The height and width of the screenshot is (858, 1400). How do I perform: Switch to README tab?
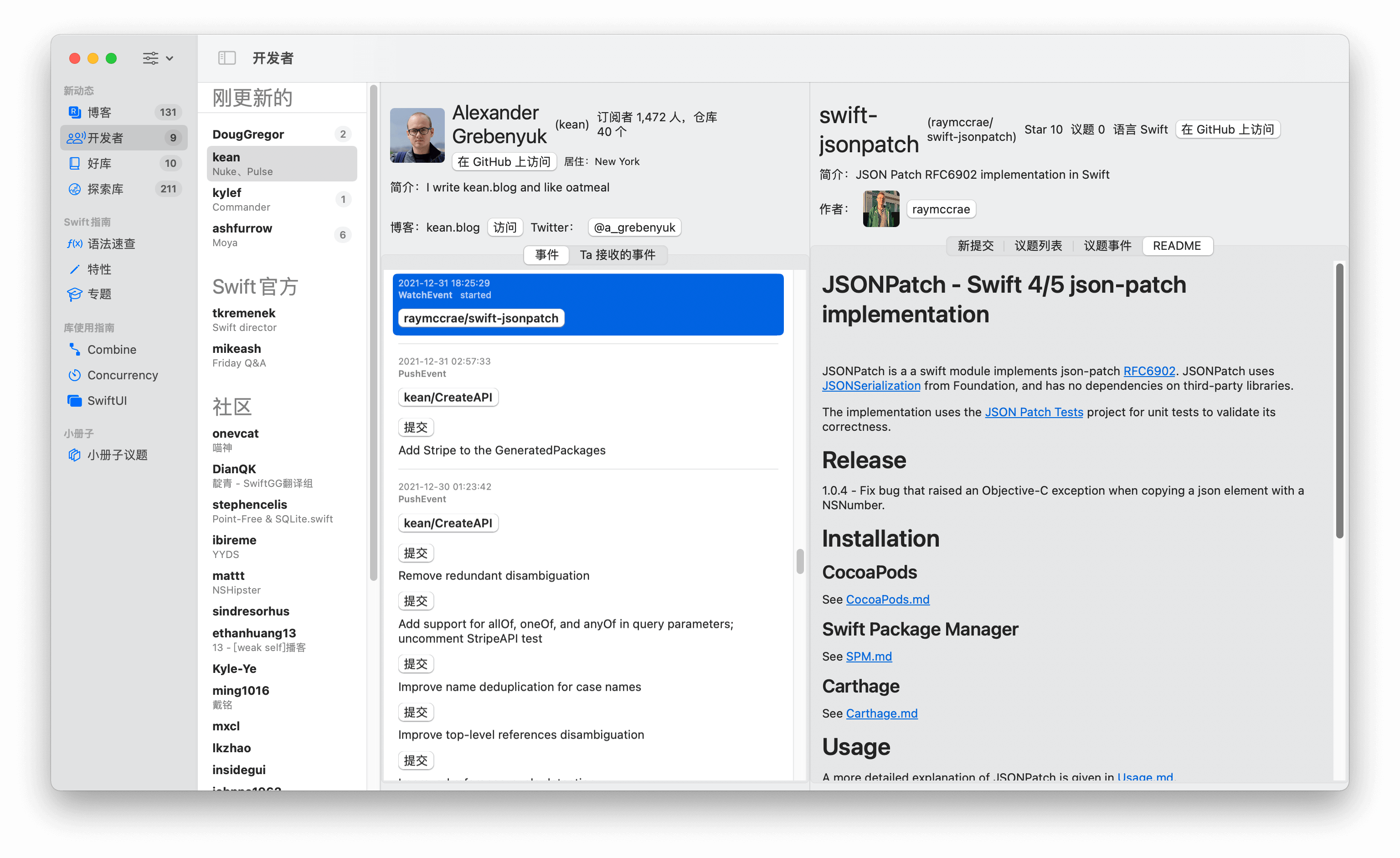[1177, 245]
